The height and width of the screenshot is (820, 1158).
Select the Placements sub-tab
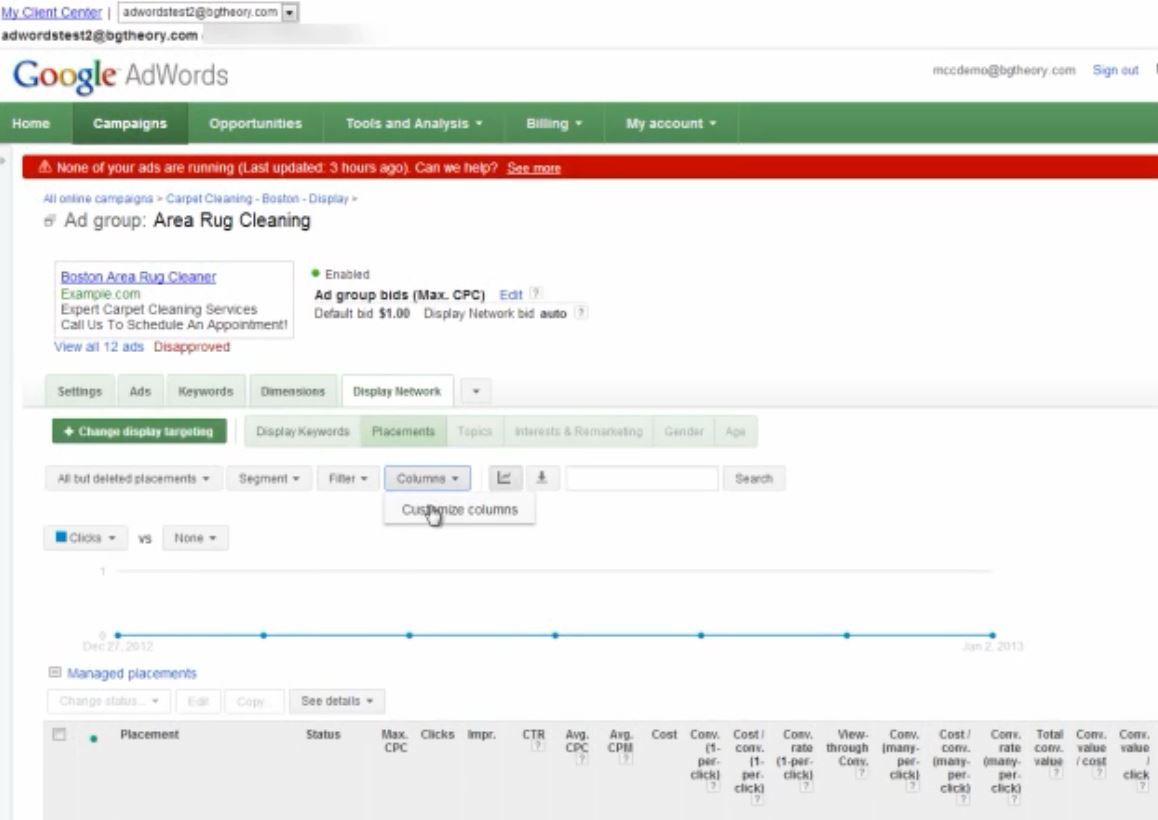point(403,431)
